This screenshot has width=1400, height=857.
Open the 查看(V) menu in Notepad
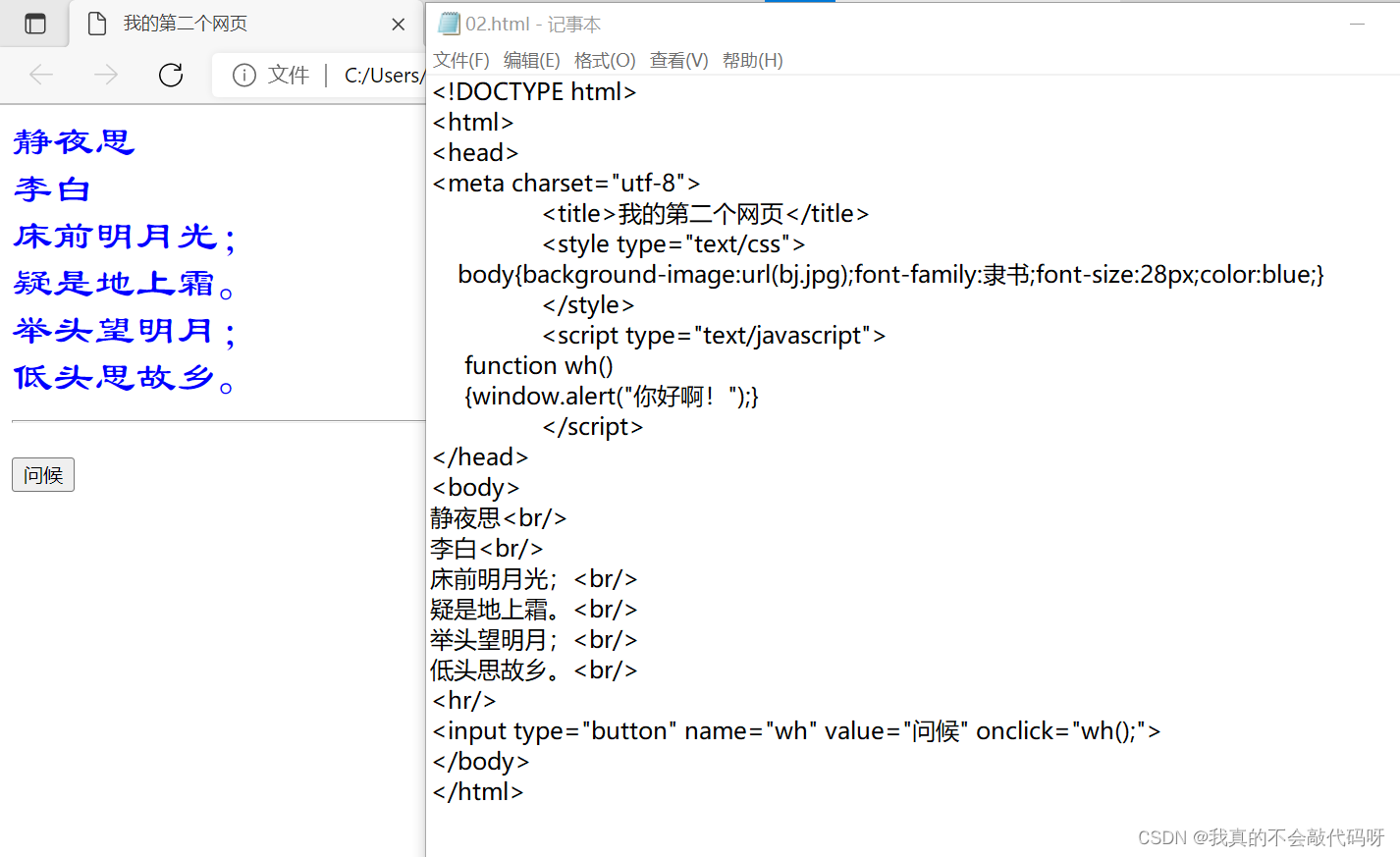point(679,61)
